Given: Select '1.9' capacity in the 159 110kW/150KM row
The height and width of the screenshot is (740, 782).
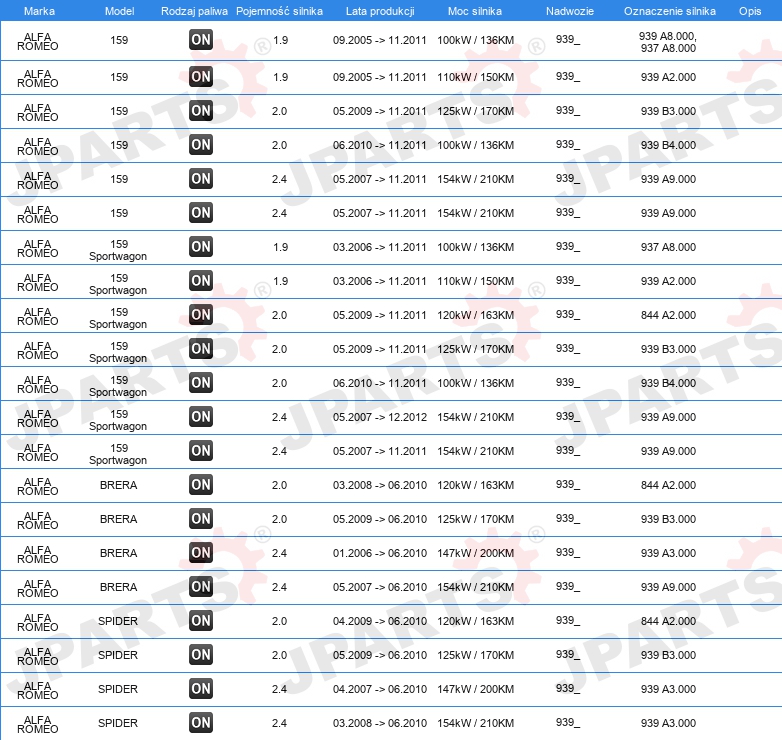Looking at the screenshot, I should pyautogui.click(x=280, y=77).
